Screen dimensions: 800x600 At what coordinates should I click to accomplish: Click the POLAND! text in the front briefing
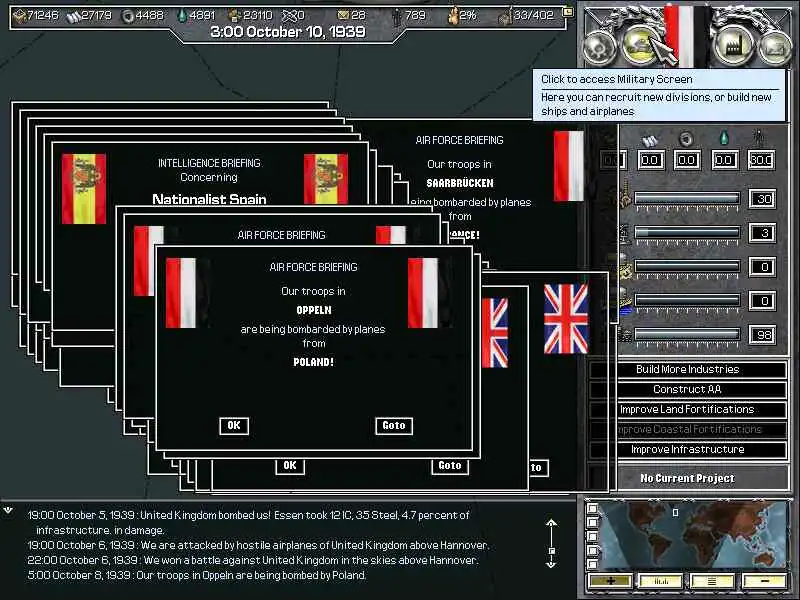[313, 362]
